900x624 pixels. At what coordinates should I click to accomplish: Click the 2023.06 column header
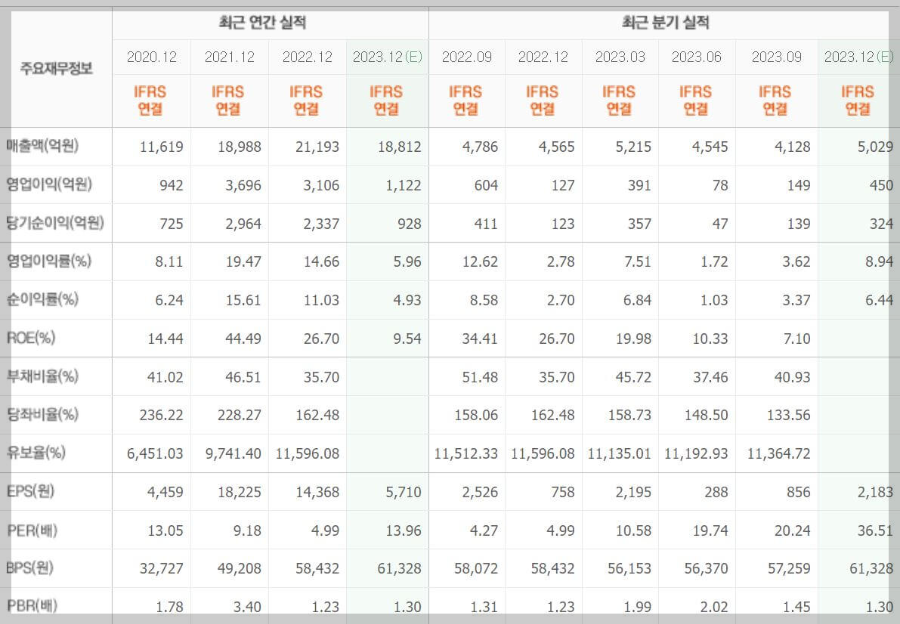tap(696, 57)
